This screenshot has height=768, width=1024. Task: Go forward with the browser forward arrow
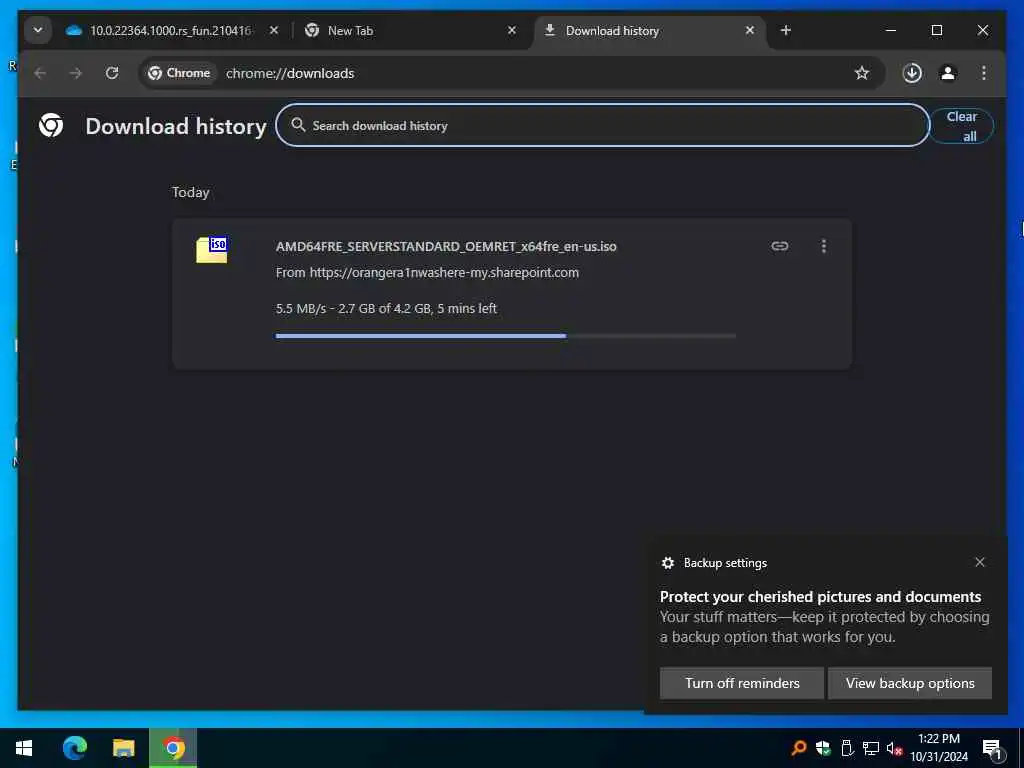[76, 73]
